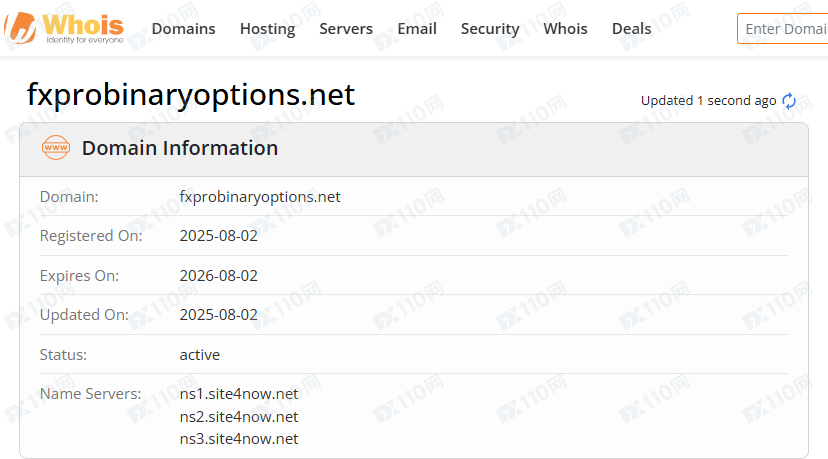Click the Registered On date 2025-08-02
Image resolution: width=828 pixels, height=459 pixels.
coord(218,236)
